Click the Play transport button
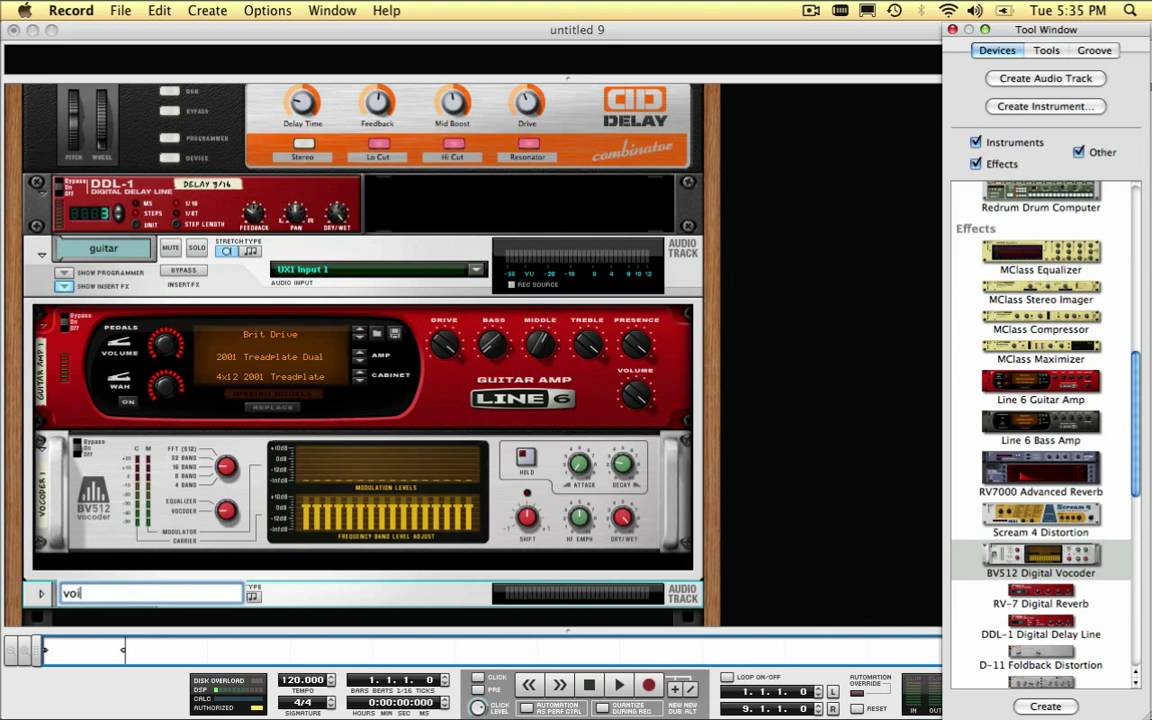Image resolution: width=1152 pixels, height=720 pixels. coord(619,685)
